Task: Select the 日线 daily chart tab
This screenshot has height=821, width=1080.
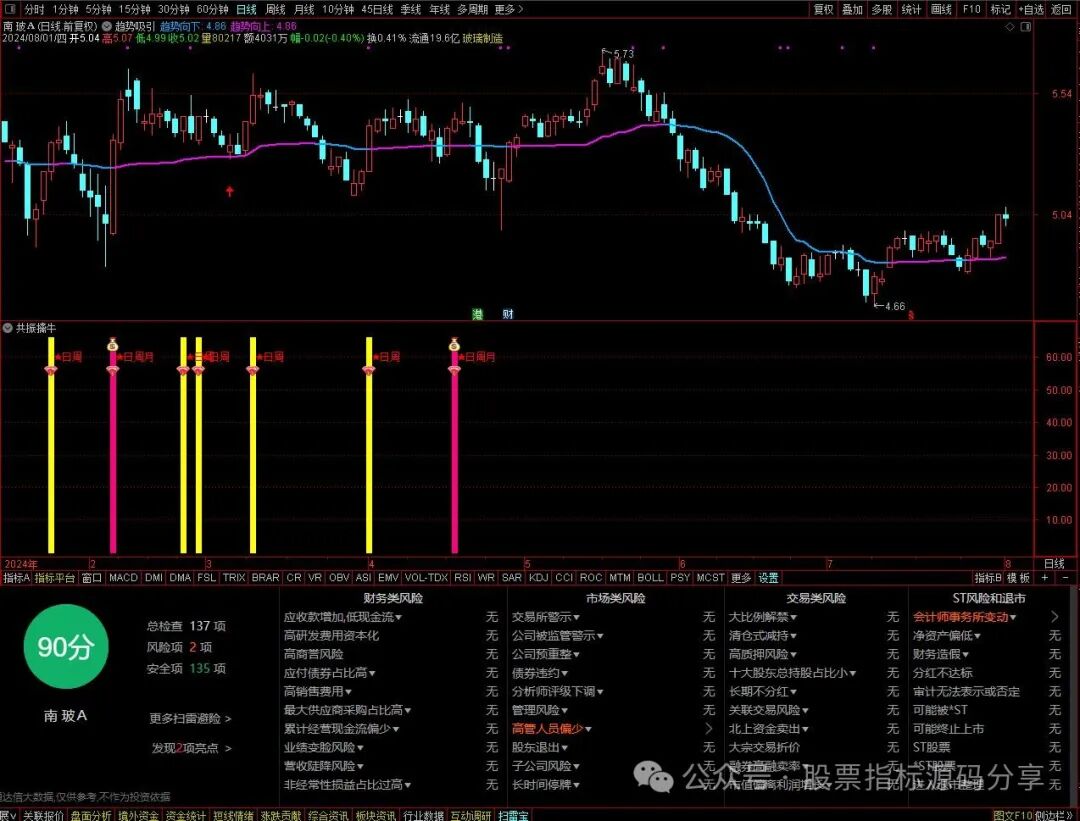Action: [246, 9]
